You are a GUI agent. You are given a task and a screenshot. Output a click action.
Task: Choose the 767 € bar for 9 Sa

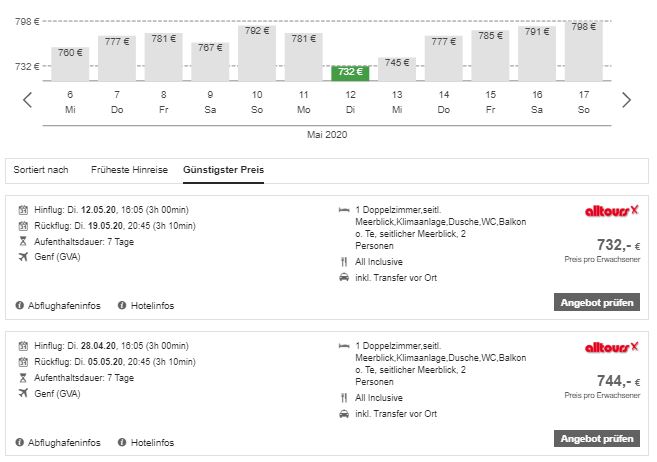[x=210, y=60]
